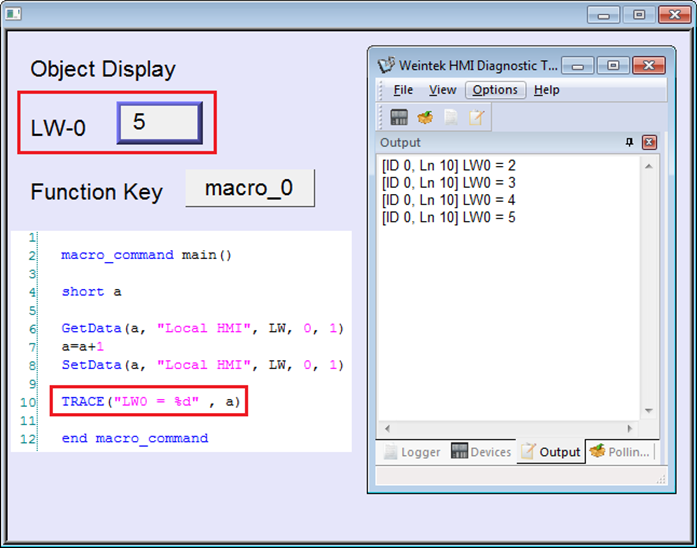Viewport: 697px width, 548px height.
Task: Click the Logger document toolbar icon
Action: [x=451, y=117]
